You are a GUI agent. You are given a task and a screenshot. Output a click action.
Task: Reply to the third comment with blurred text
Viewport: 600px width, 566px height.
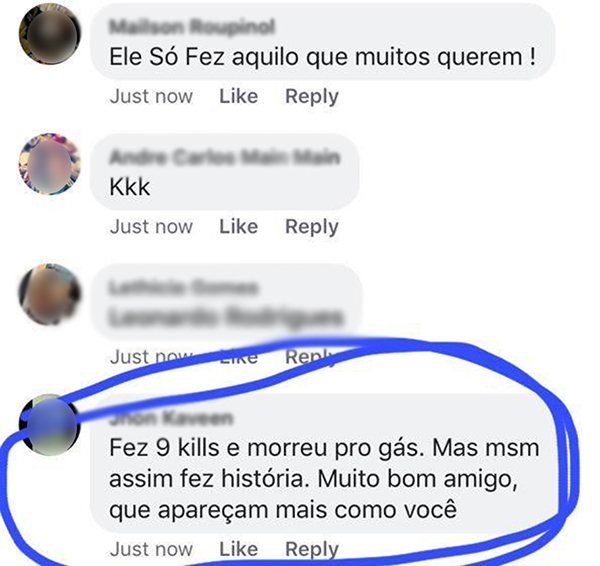[x=312, y=358]
